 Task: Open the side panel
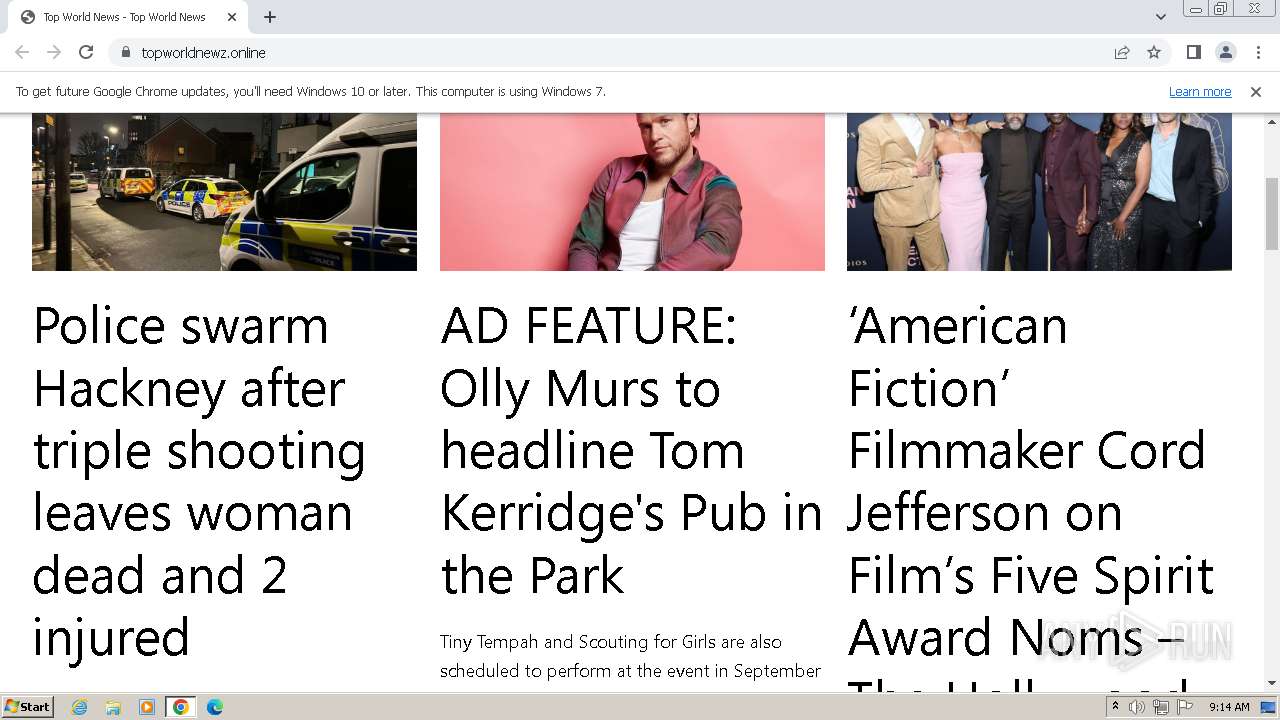click(1193, 52)
